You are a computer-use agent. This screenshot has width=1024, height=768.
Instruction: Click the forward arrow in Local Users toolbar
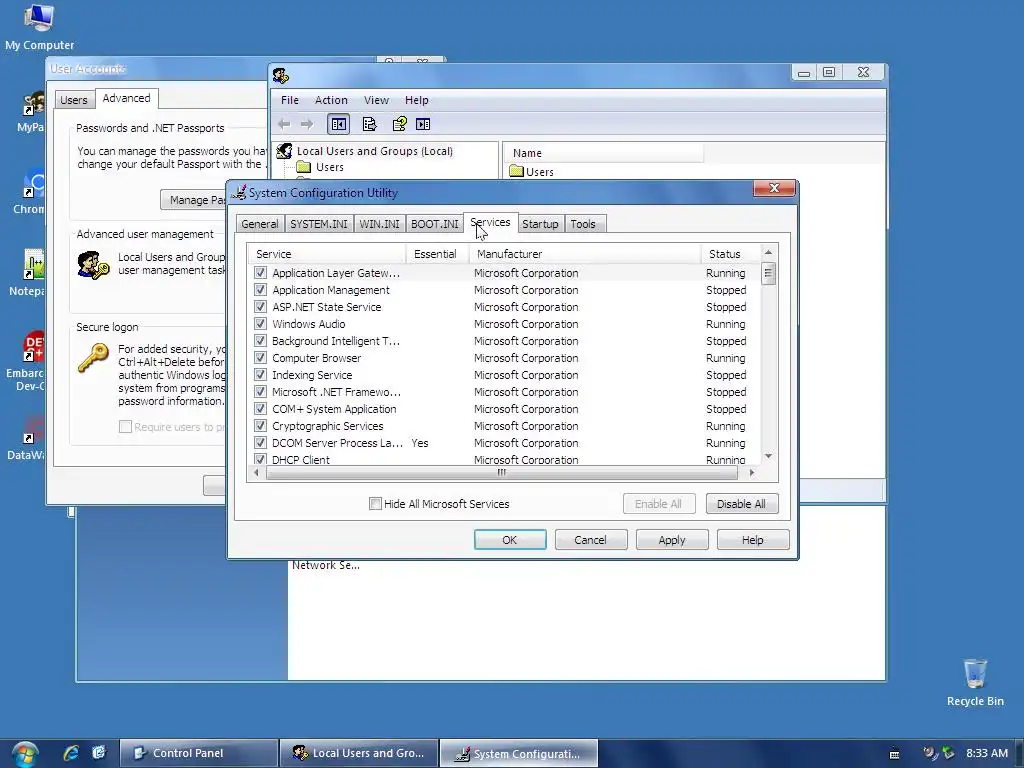(x=307, y=124)
